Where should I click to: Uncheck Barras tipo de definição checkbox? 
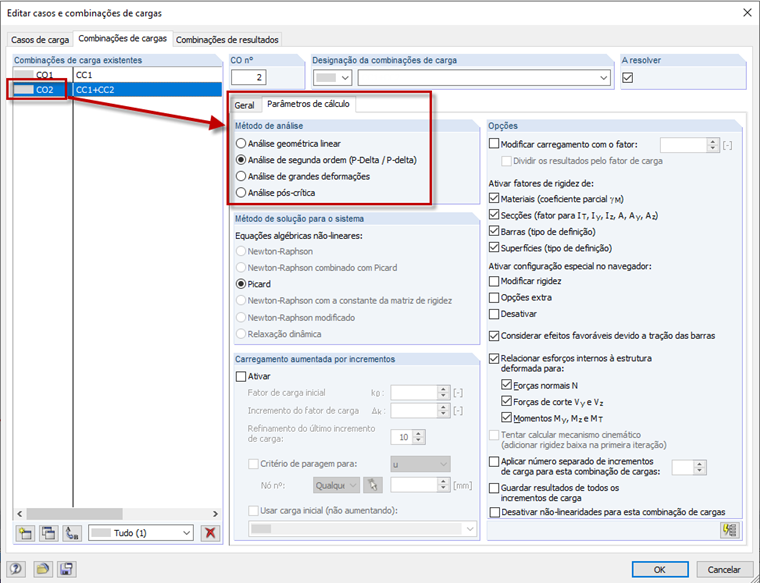(494, 231)
